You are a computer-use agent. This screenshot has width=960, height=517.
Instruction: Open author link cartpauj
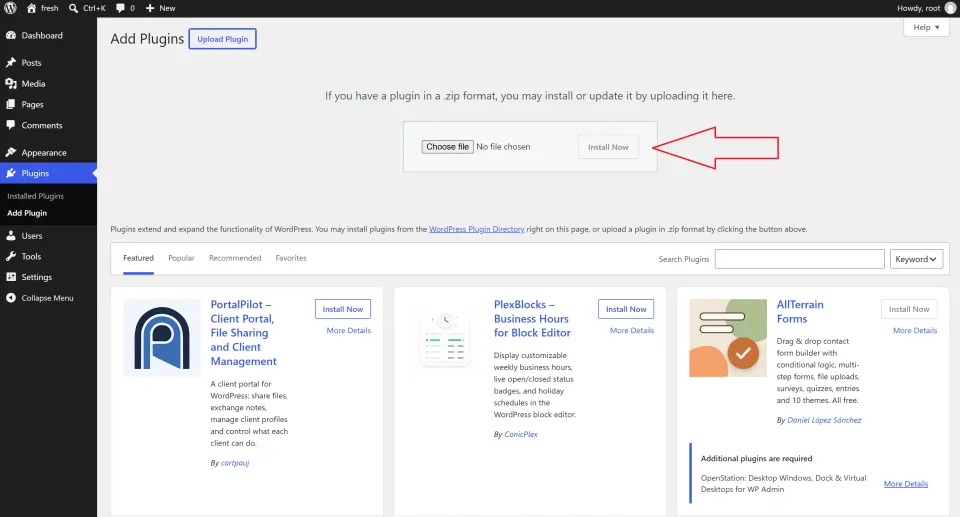point(235,463)
